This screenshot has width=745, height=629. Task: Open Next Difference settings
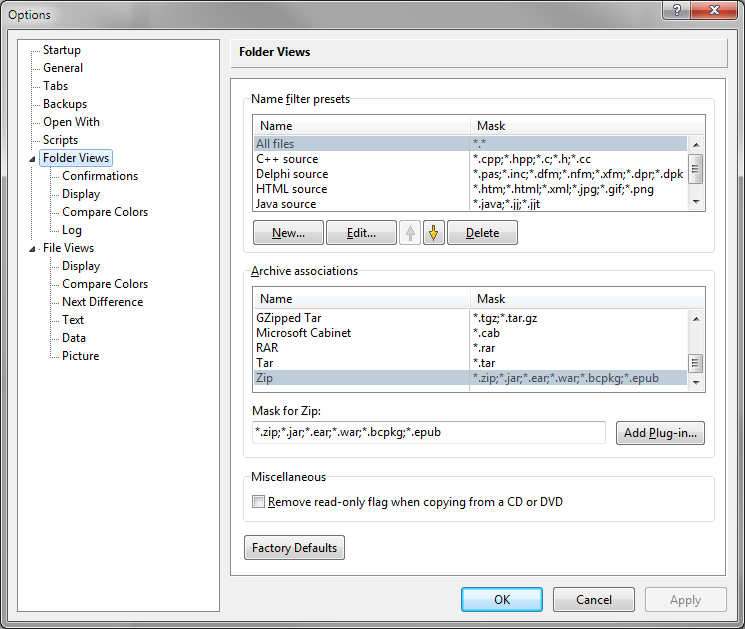(x=103, y=302)
